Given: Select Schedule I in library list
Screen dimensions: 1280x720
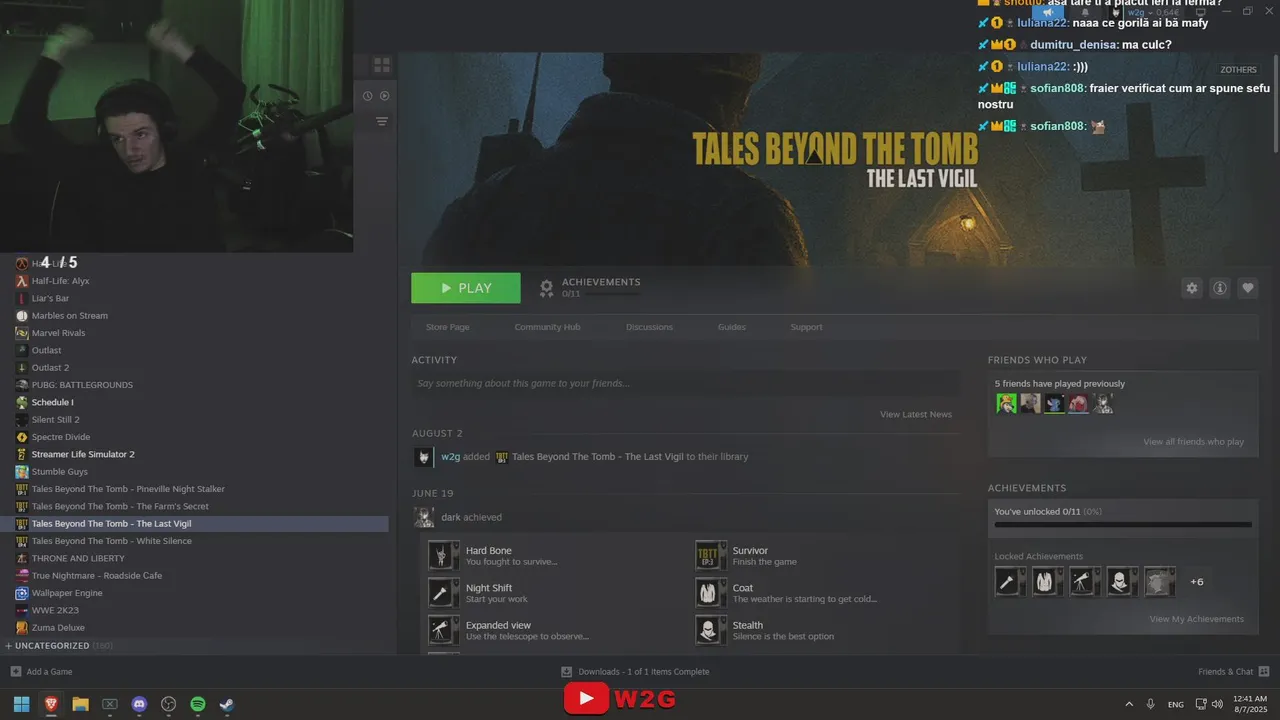Looking at the screenshot, I should (52, 402).
